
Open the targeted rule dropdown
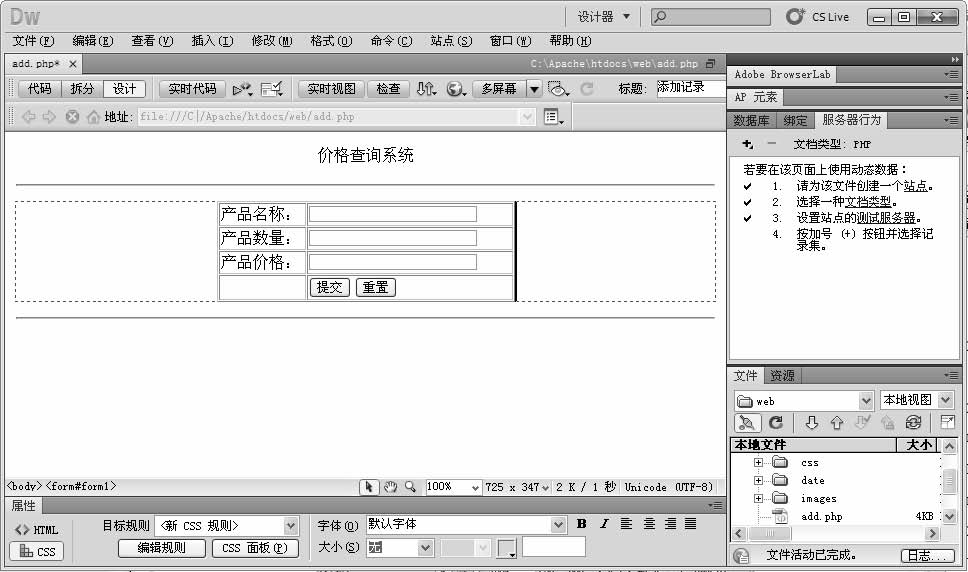click(x=291, y=526)
